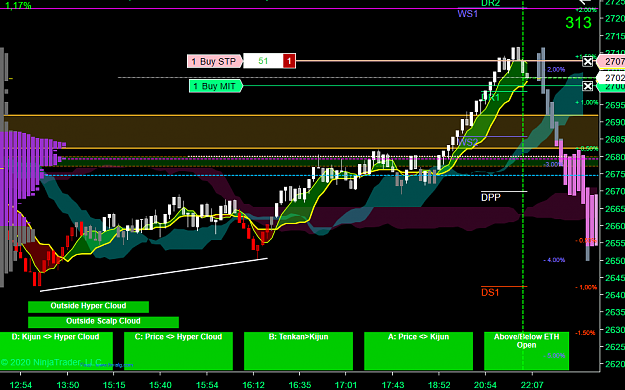Click the DS1 support level label
625x390 pixels.
[490, 293]
